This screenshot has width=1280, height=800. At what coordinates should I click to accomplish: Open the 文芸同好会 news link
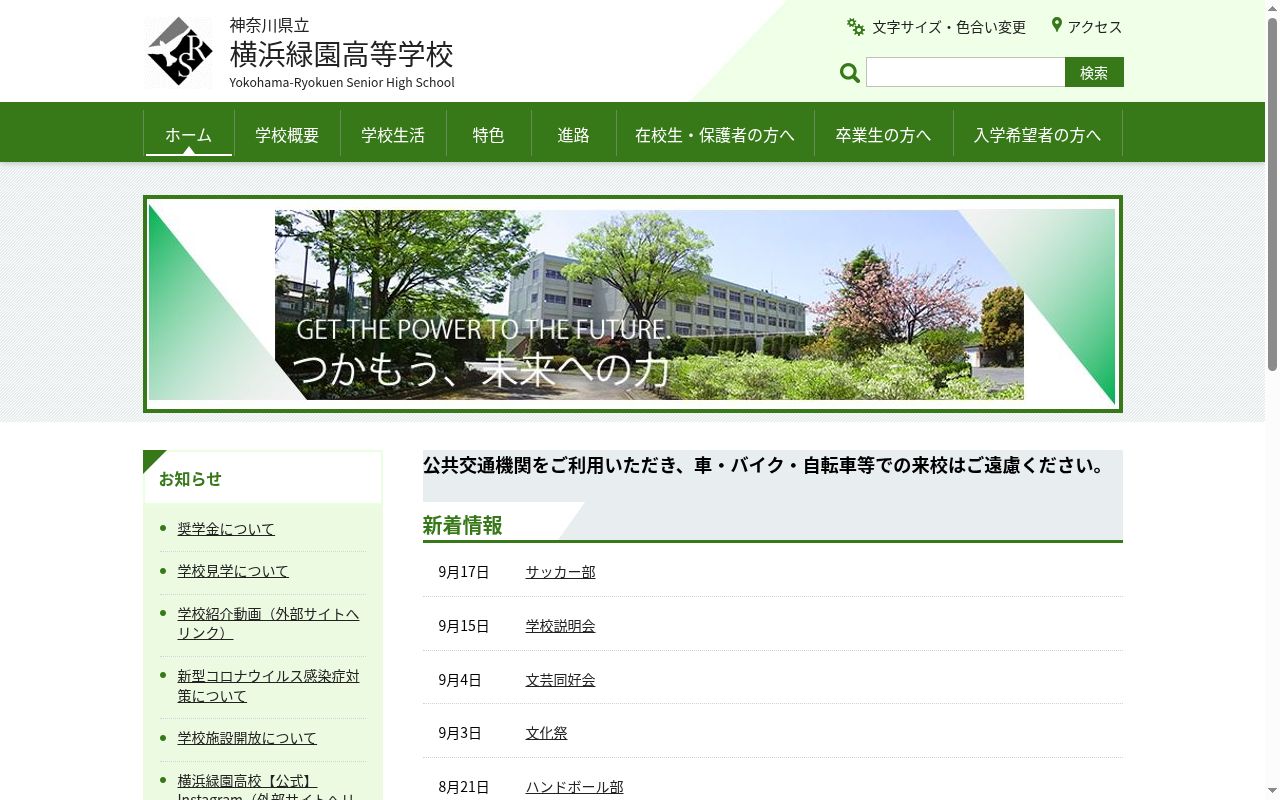(x=561, y=680)
